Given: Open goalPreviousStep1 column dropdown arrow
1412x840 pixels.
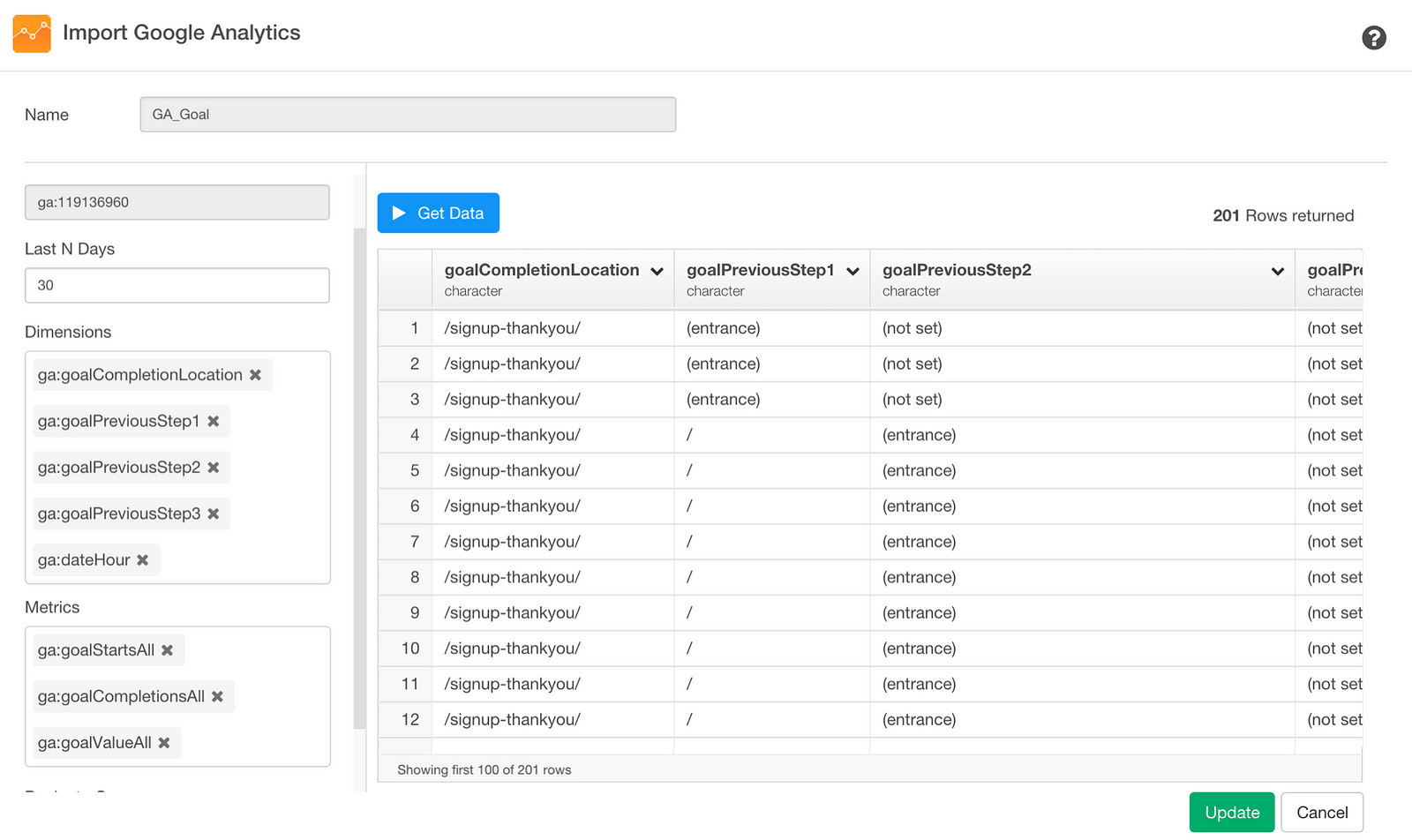Looking at the screenshot, I should (x=852, y=272).
